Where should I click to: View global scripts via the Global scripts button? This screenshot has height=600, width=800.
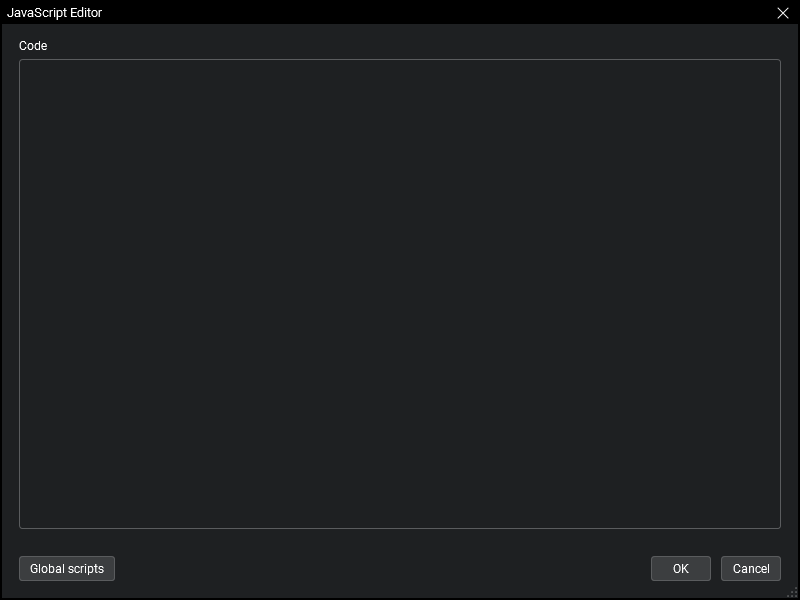[x=67, y=568]
